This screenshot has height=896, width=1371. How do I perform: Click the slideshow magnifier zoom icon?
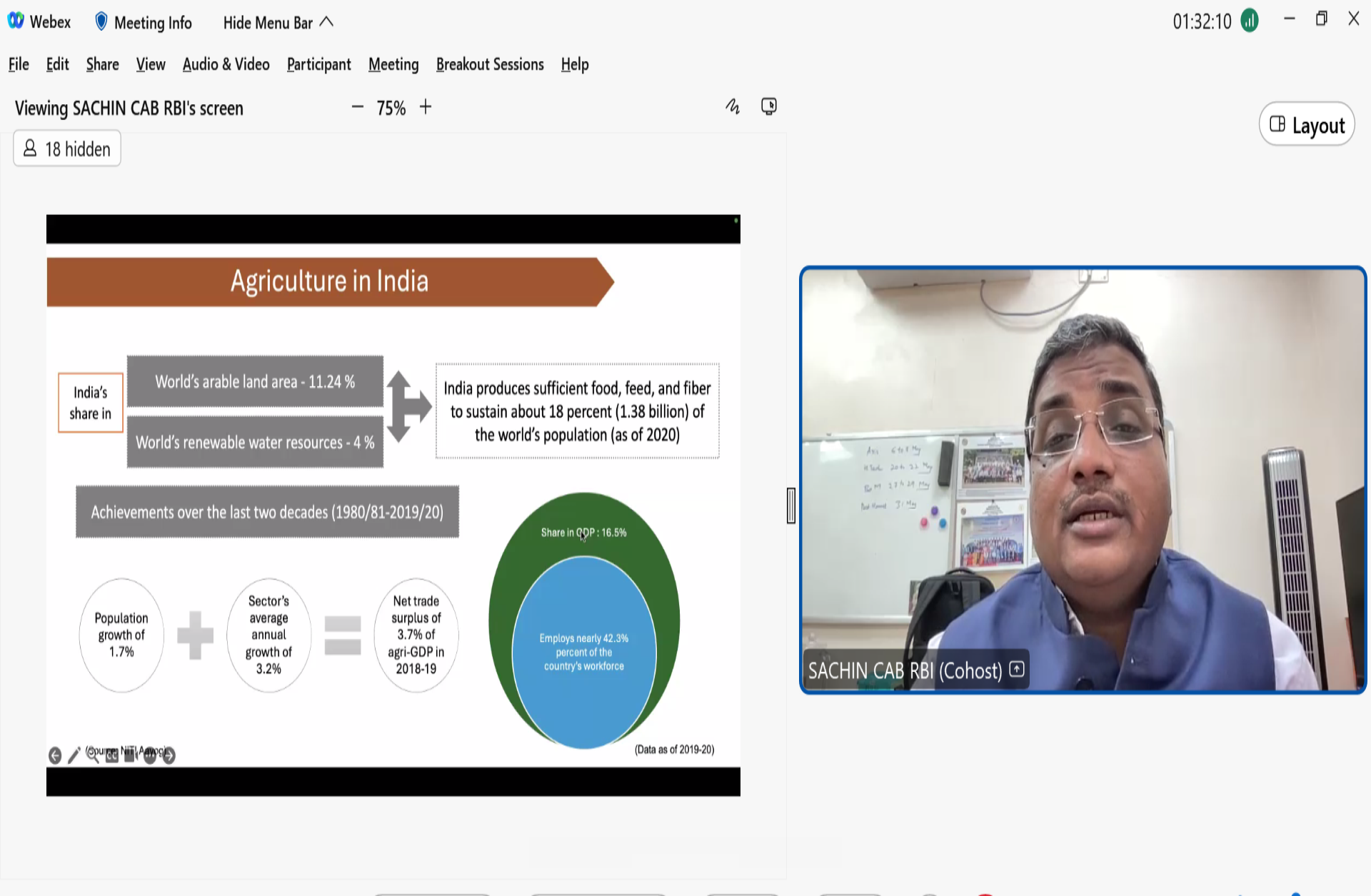[93, 755]
